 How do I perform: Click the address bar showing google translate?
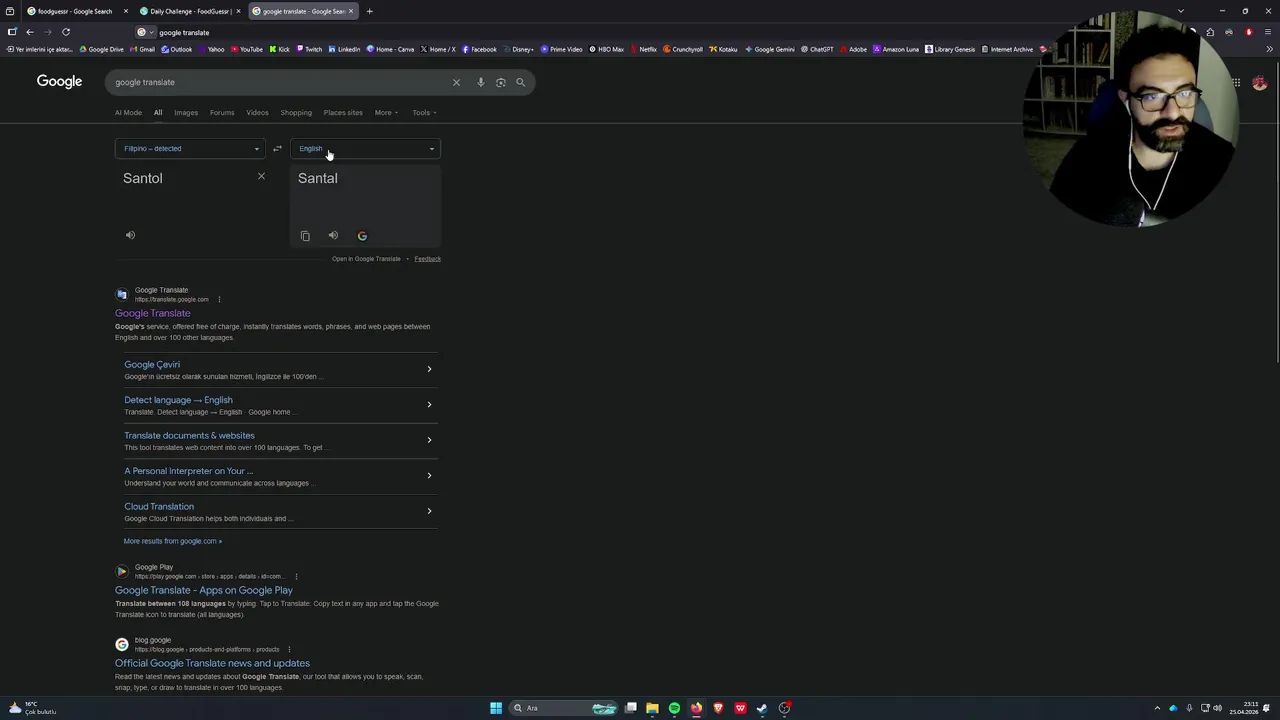click(184, 32)
